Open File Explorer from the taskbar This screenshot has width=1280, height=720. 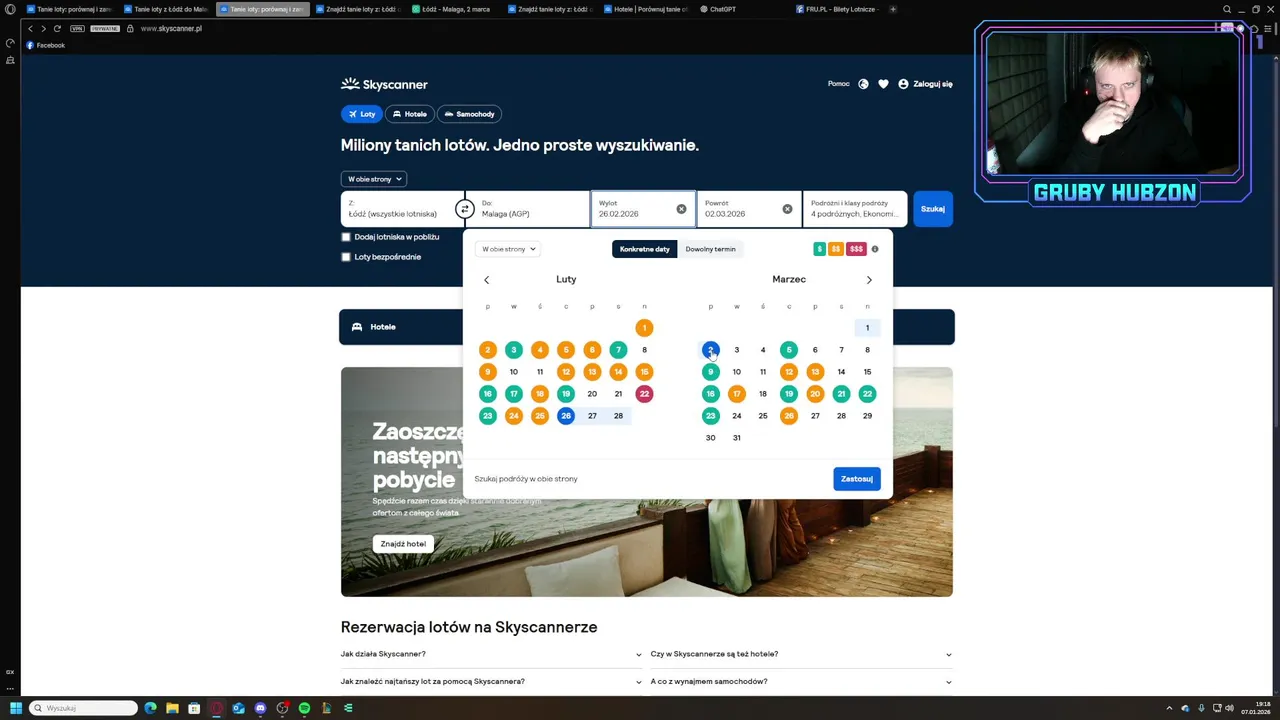173,708
